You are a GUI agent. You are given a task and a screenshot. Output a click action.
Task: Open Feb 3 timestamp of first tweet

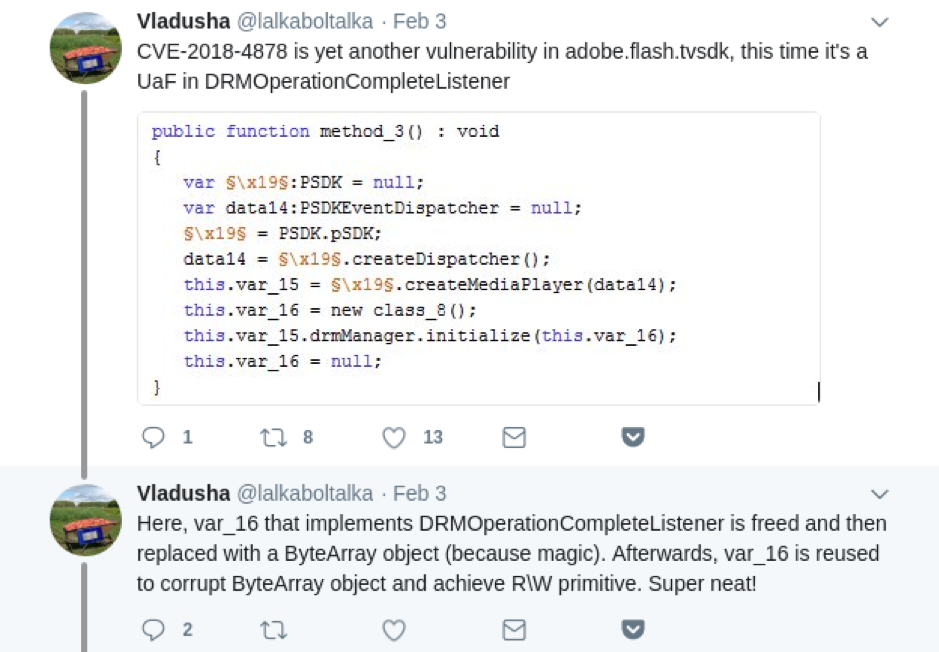(x=419, y=21)
